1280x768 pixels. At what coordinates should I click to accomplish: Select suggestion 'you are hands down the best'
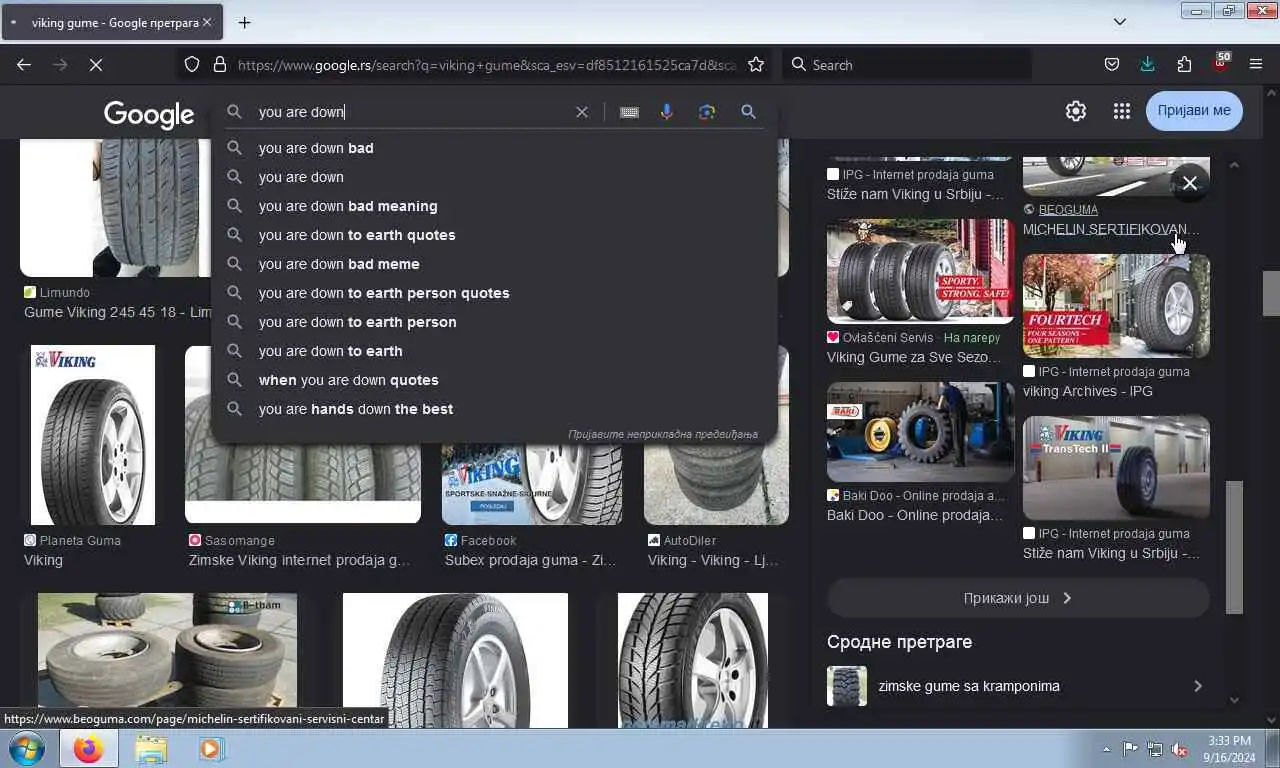coord(494,409)
